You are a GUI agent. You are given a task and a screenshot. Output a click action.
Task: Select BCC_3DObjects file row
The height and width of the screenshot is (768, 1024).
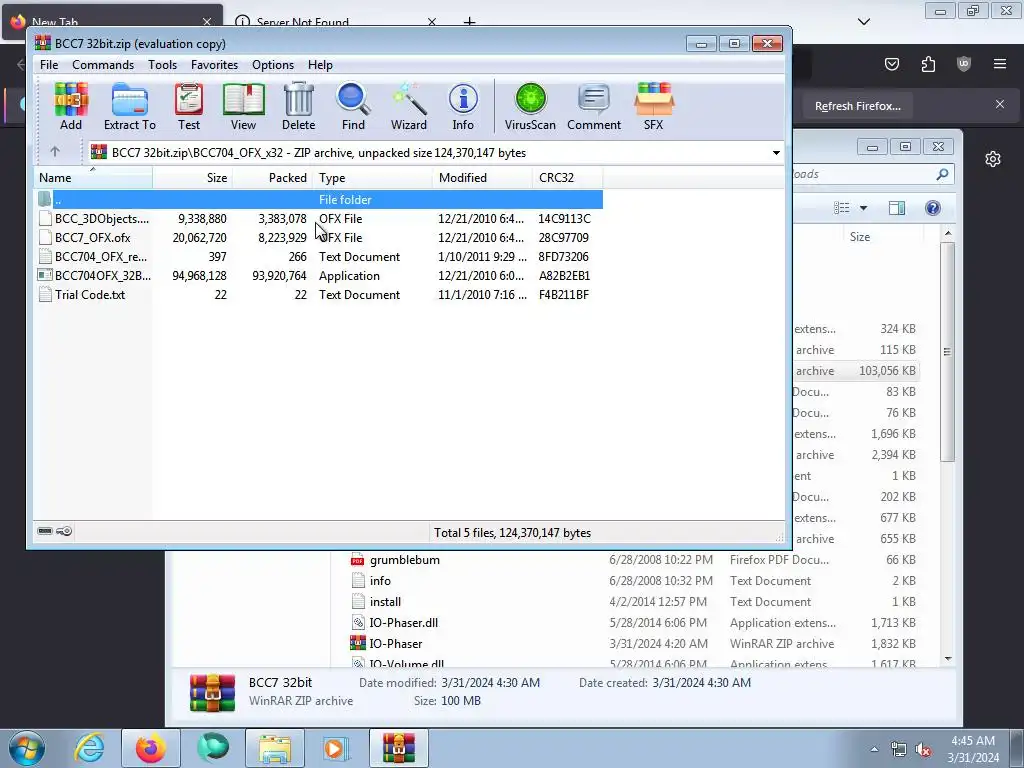tap(319, 219)
